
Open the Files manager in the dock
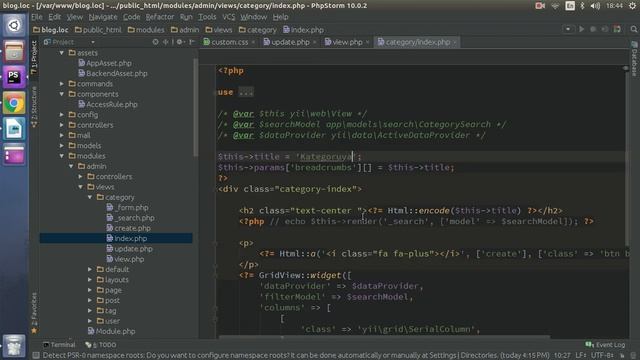[14, 51]
